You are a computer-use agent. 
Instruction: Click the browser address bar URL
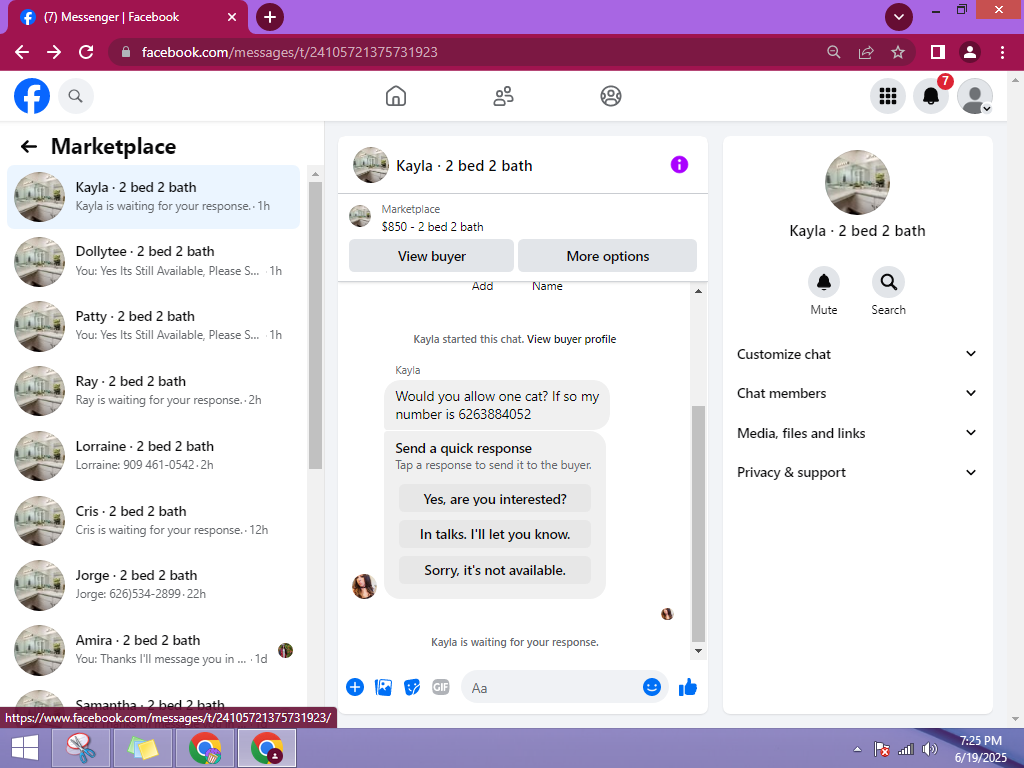[x=289, y=52]
